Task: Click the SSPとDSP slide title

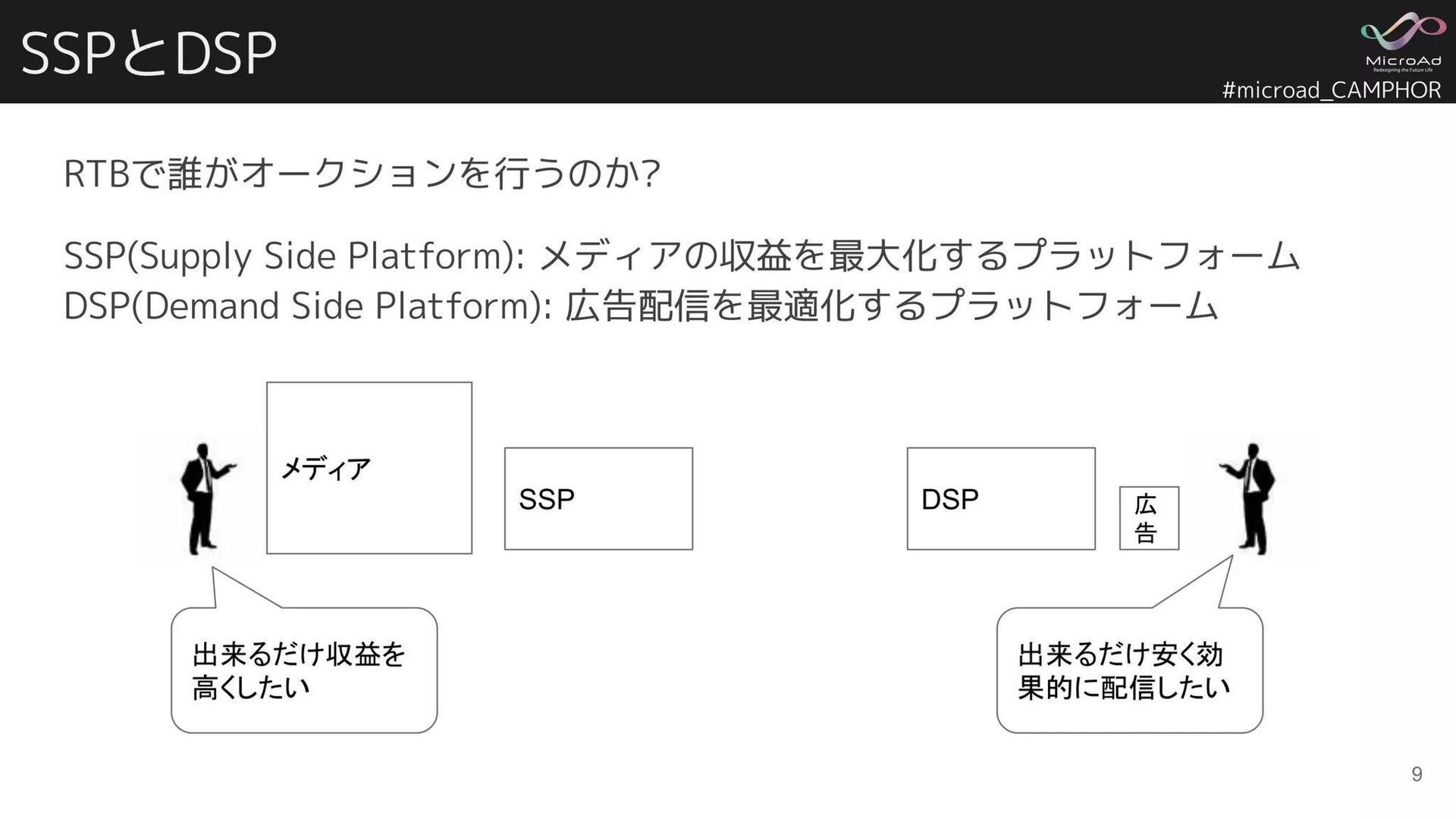Action: click(149, 53)
